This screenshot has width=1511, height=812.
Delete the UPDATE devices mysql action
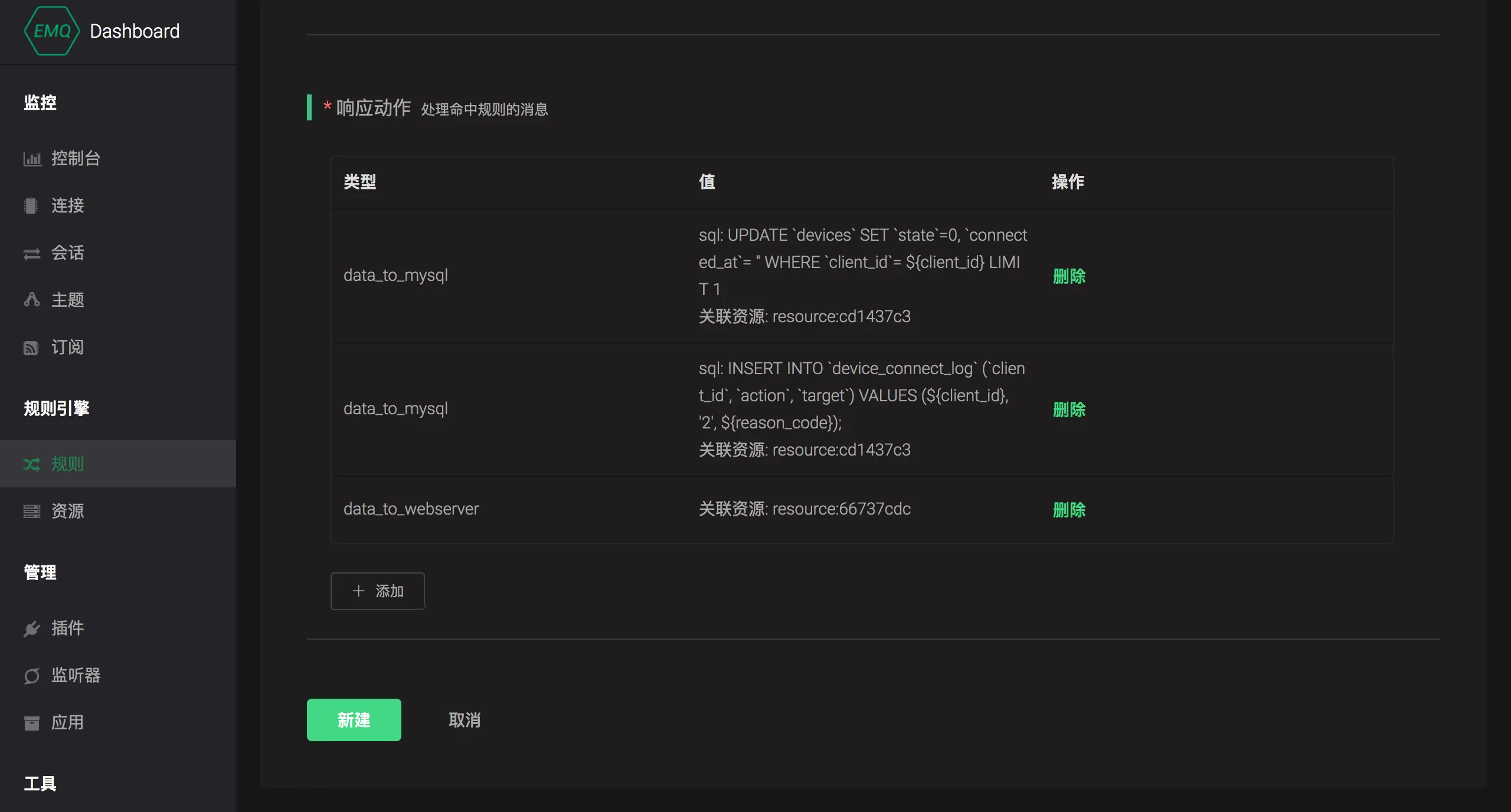point(1069,276)
